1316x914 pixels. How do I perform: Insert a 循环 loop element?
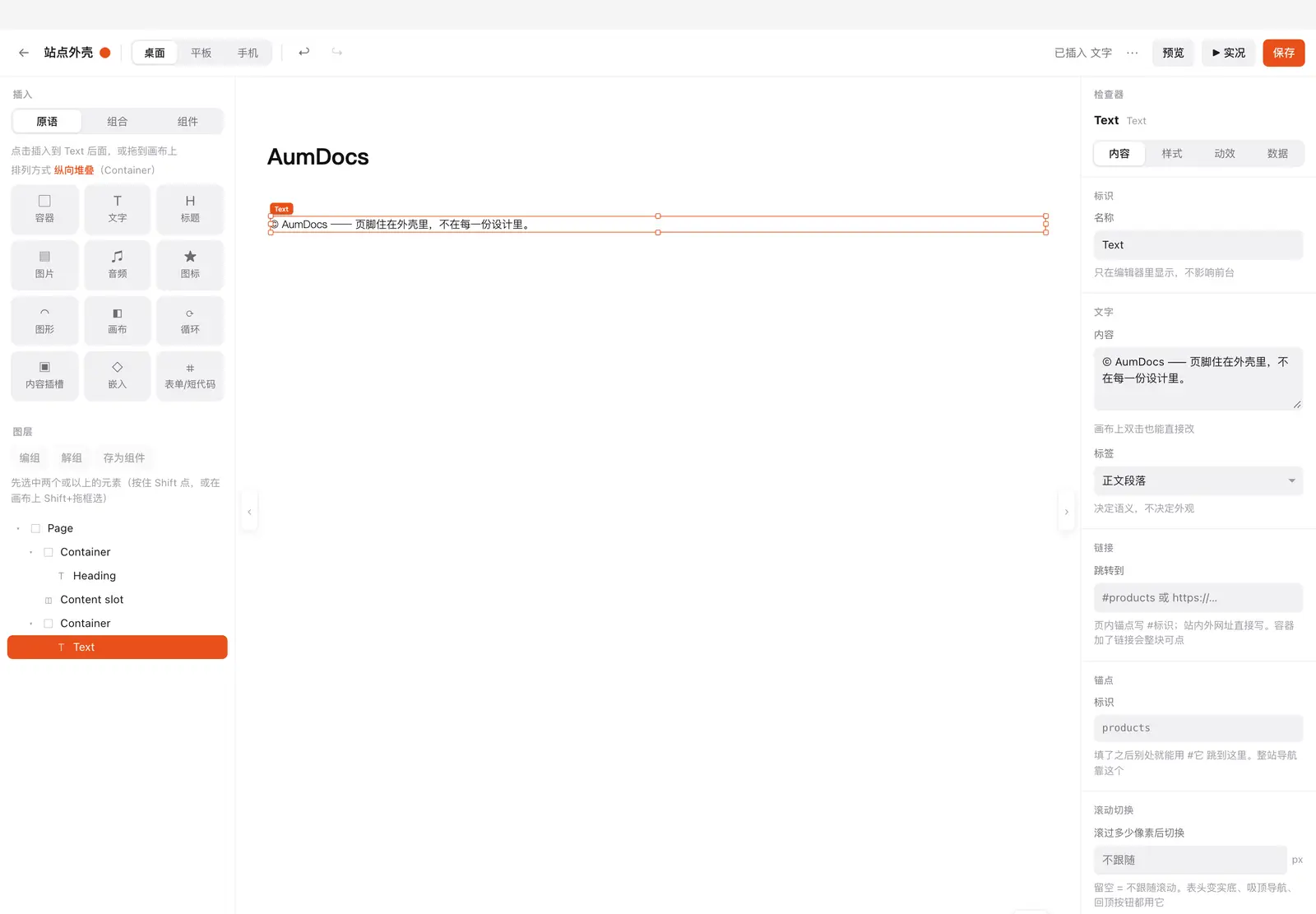coord(190,321)
